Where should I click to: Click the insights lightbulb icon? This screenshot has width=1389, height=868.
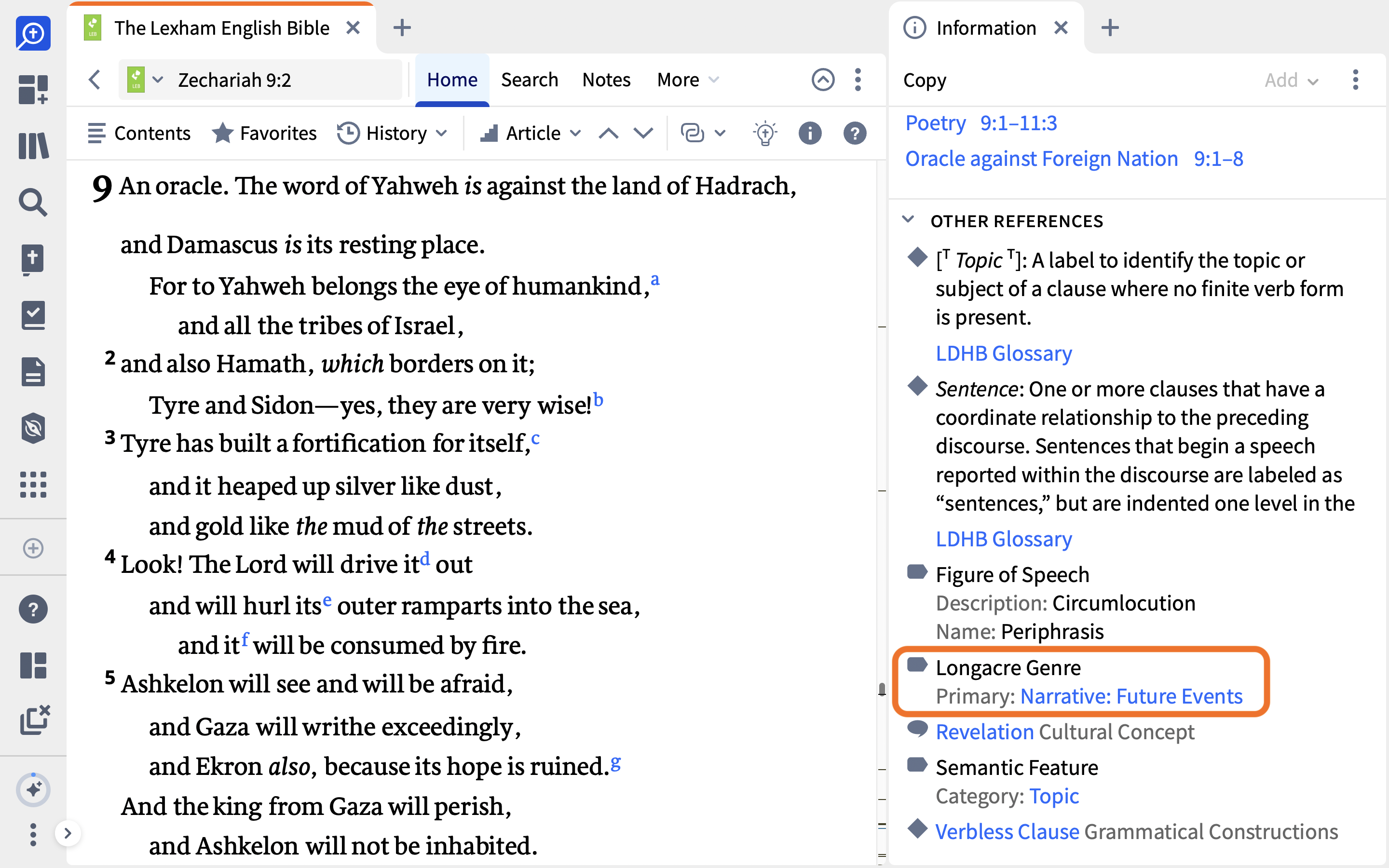(764, 133)
